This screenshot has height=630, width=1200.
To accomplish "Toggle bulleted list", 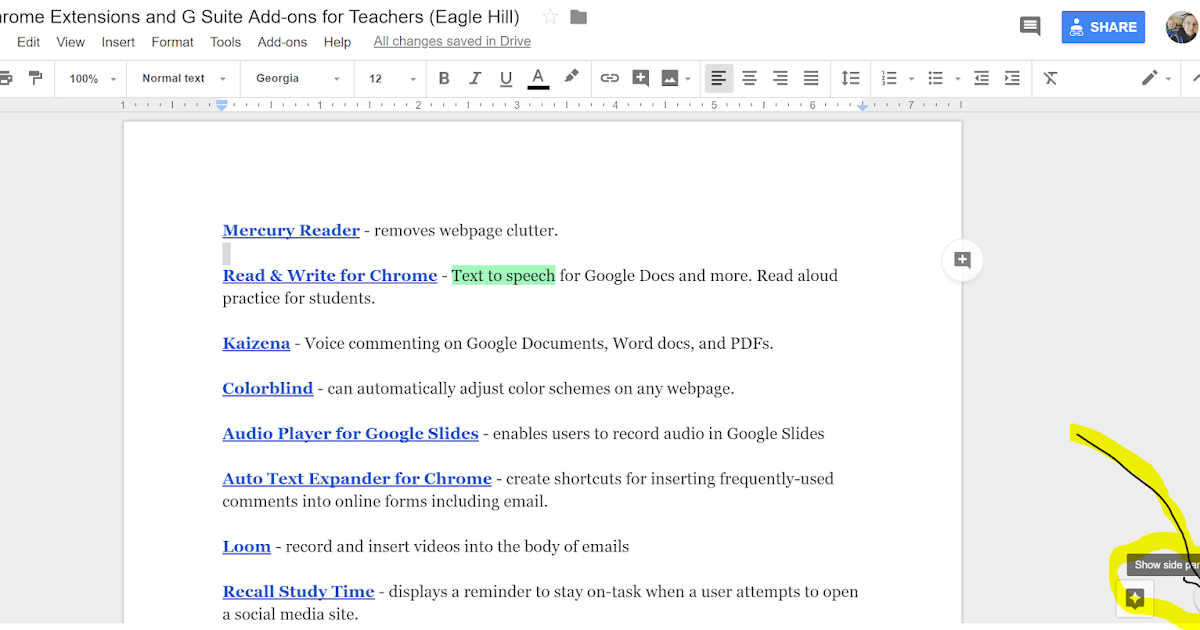I will [x=935, y=78].
